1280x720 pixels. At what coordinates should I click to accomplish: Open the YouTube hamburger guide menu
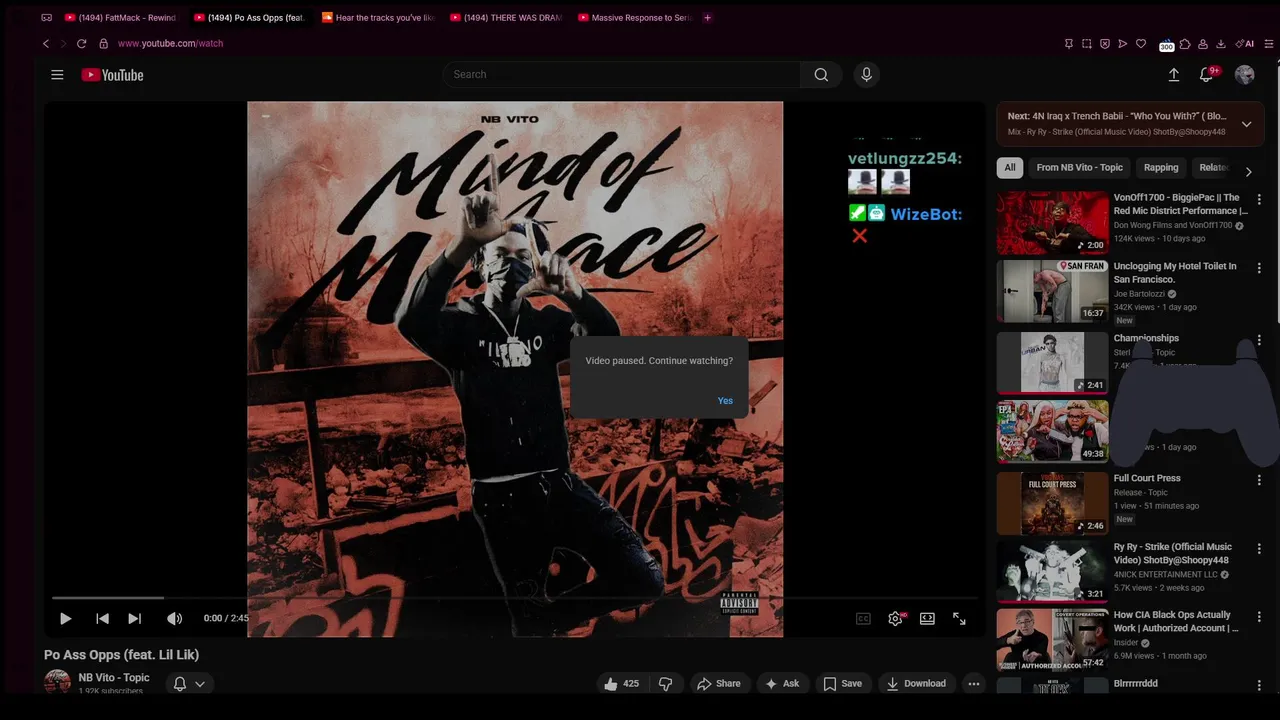pyautogui.click(x=57, y=75)
